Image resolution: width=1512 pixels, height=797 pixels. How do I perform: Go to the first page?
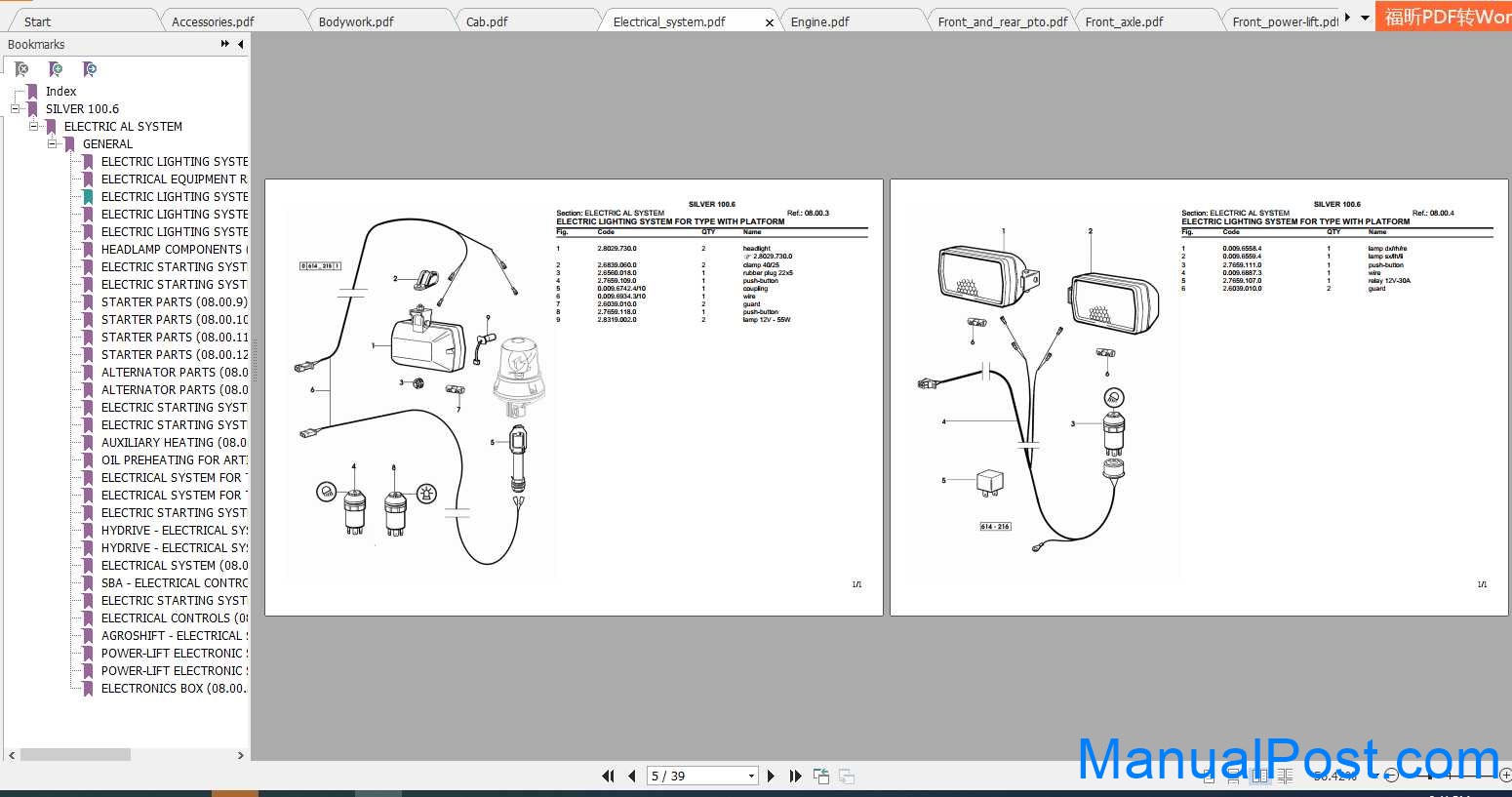pos(609,777)
